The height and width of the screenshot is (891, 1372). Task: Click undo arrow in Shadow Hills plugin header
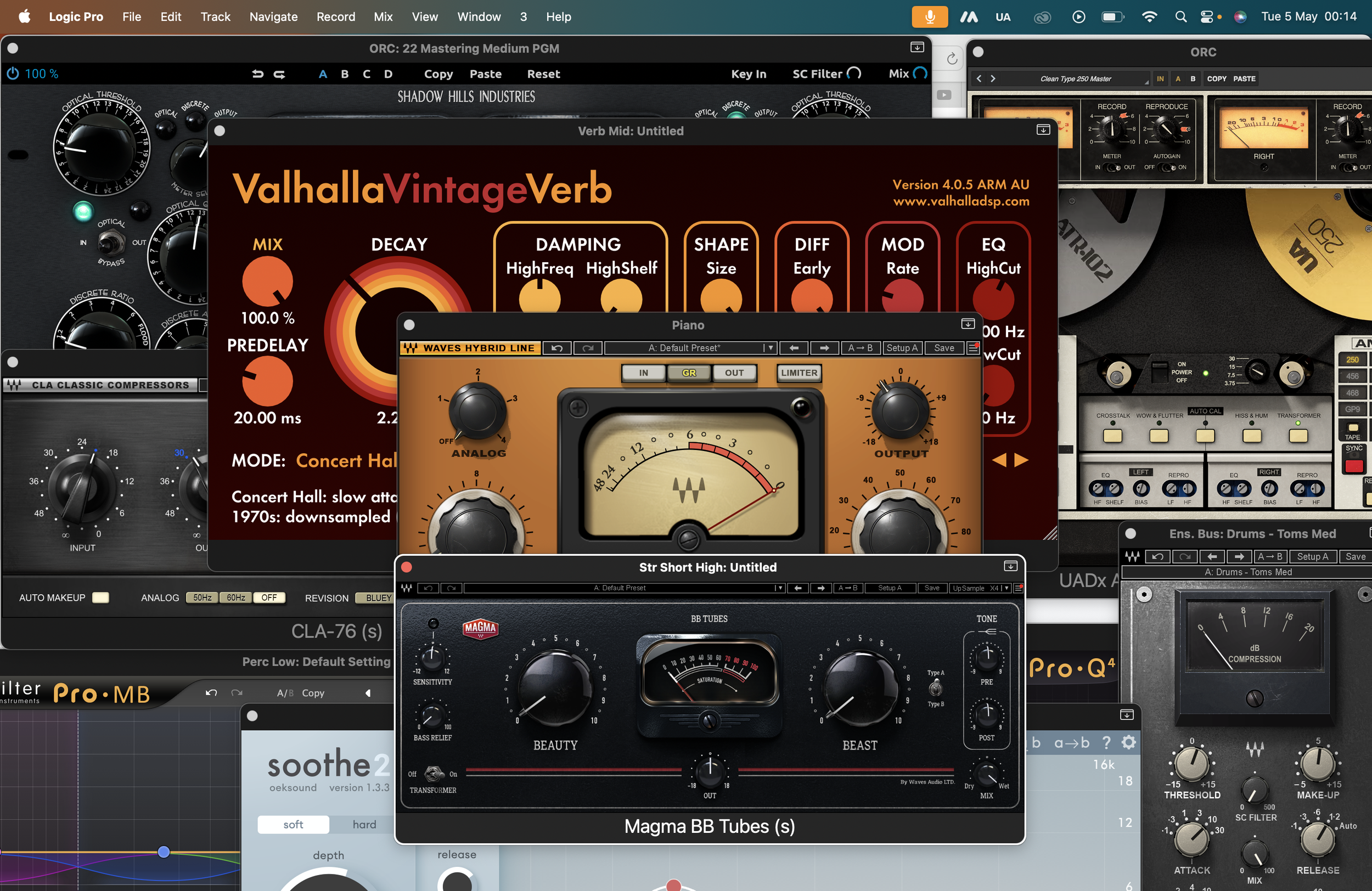tap(258, 74)
